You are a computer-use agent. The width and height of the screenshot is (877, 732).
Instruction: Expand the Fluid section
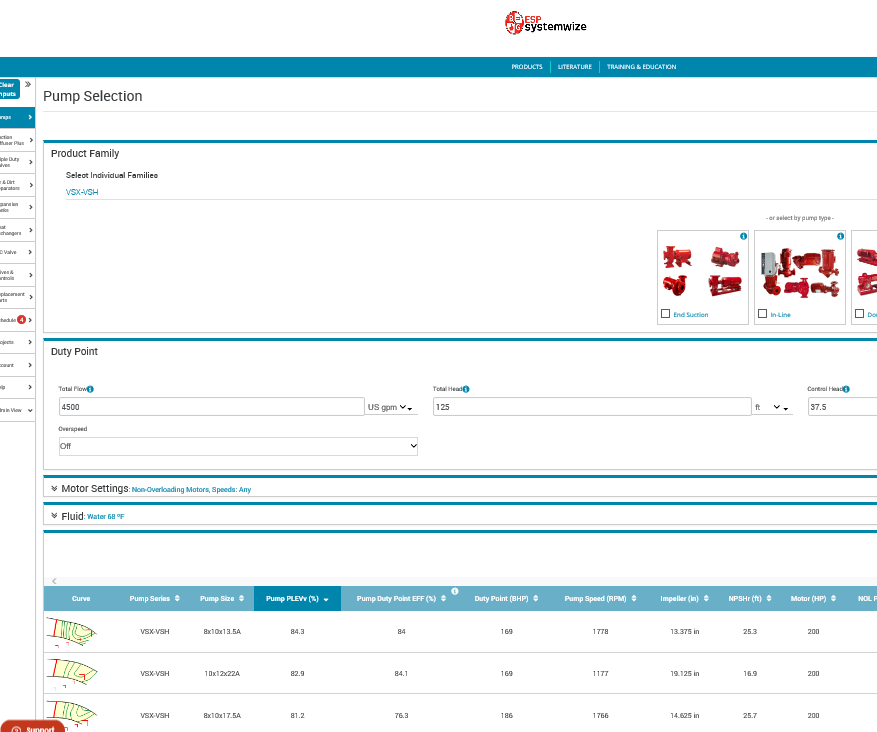coord(54,516)
